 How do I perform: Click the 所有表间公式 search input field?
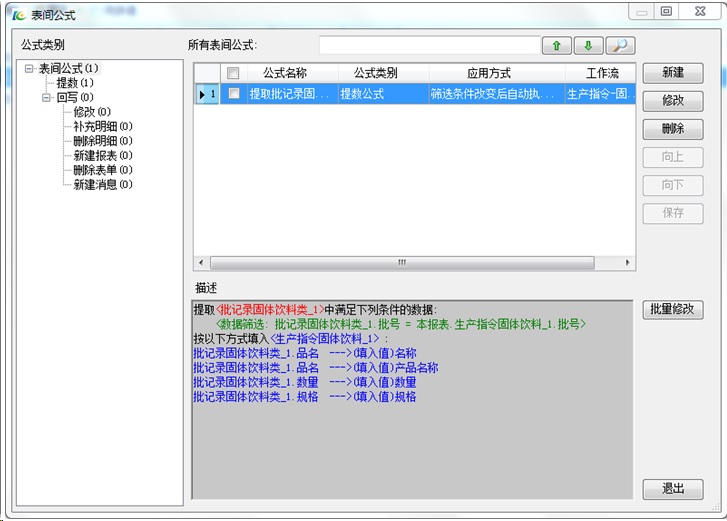point(429,46)
